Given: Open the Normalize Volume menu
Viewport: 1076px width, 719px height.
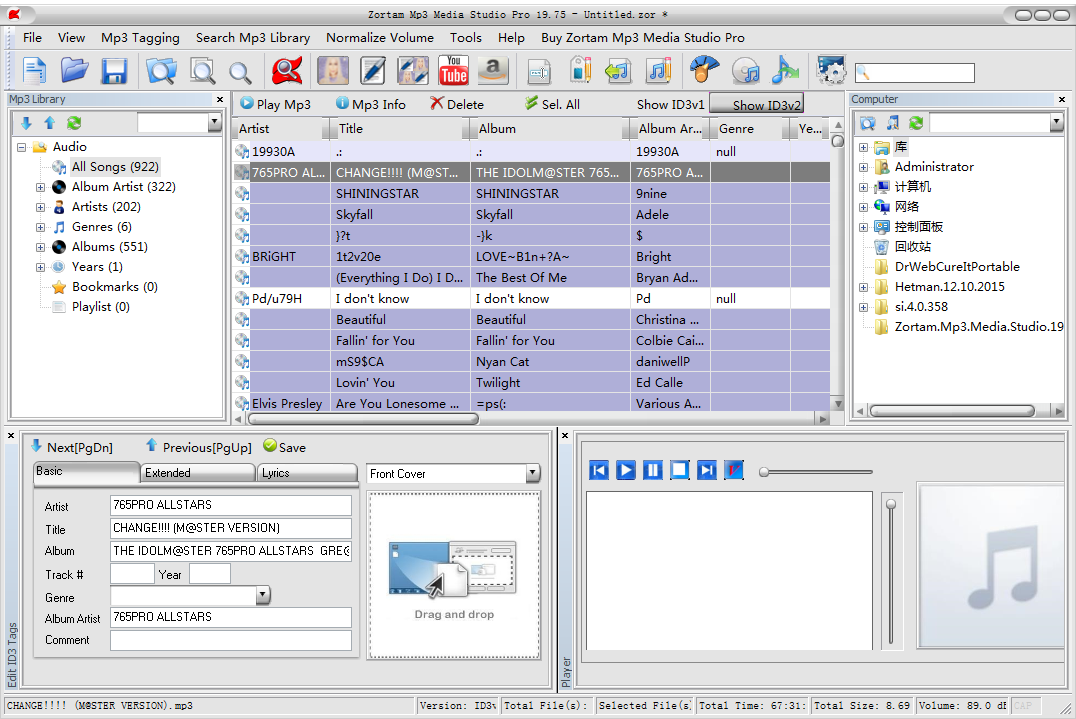Looking at the screenshot, I should click(x=379, y=37).
